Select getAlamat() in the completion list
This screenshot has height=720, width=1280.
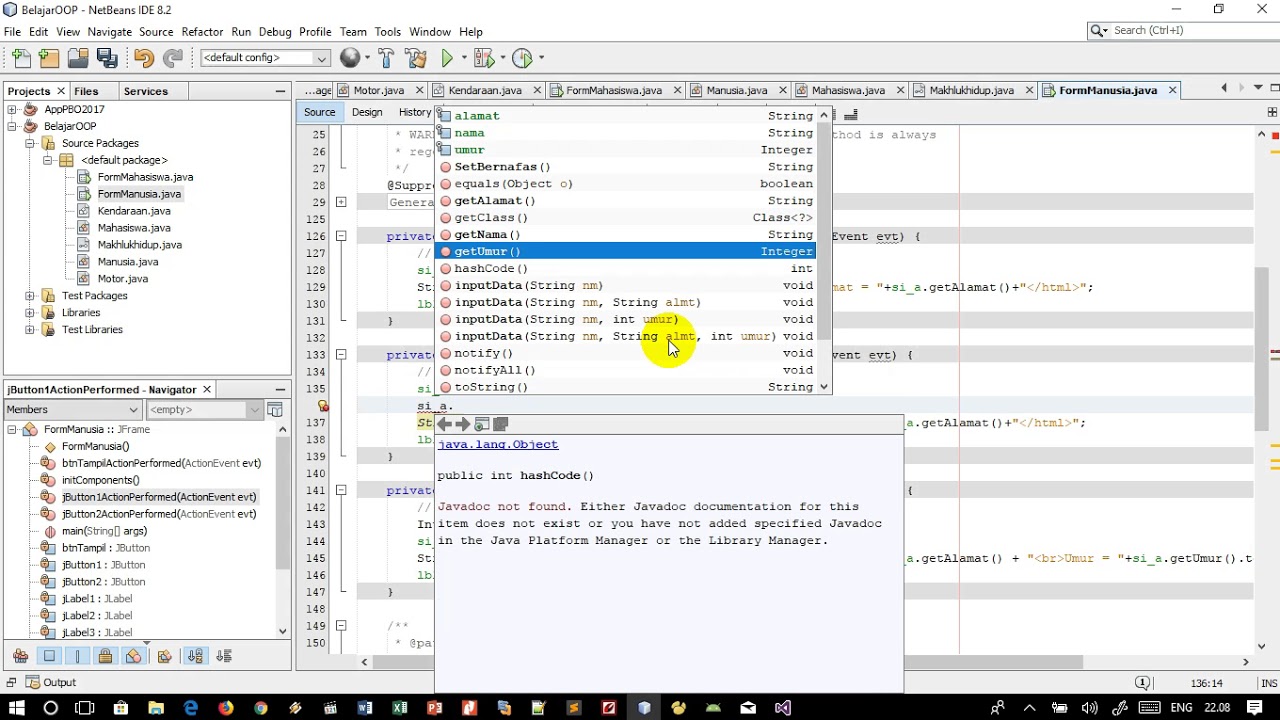[627, 201]
